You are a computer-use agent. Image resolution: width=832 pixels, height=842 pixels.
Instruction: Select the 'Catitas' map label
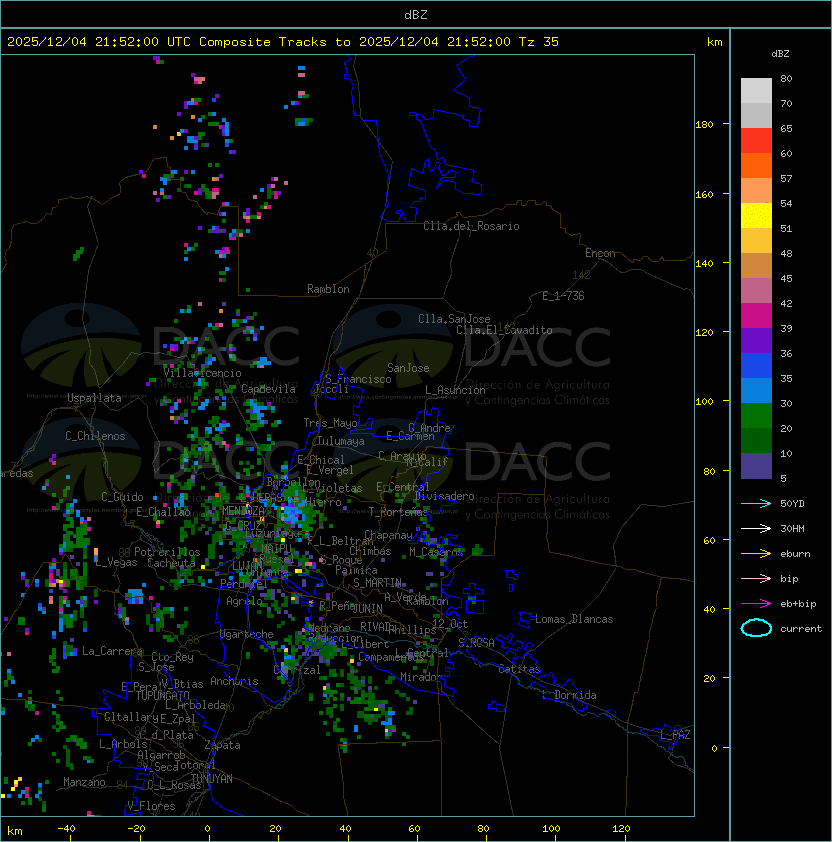pyautogui.click(x=519, y=669)
